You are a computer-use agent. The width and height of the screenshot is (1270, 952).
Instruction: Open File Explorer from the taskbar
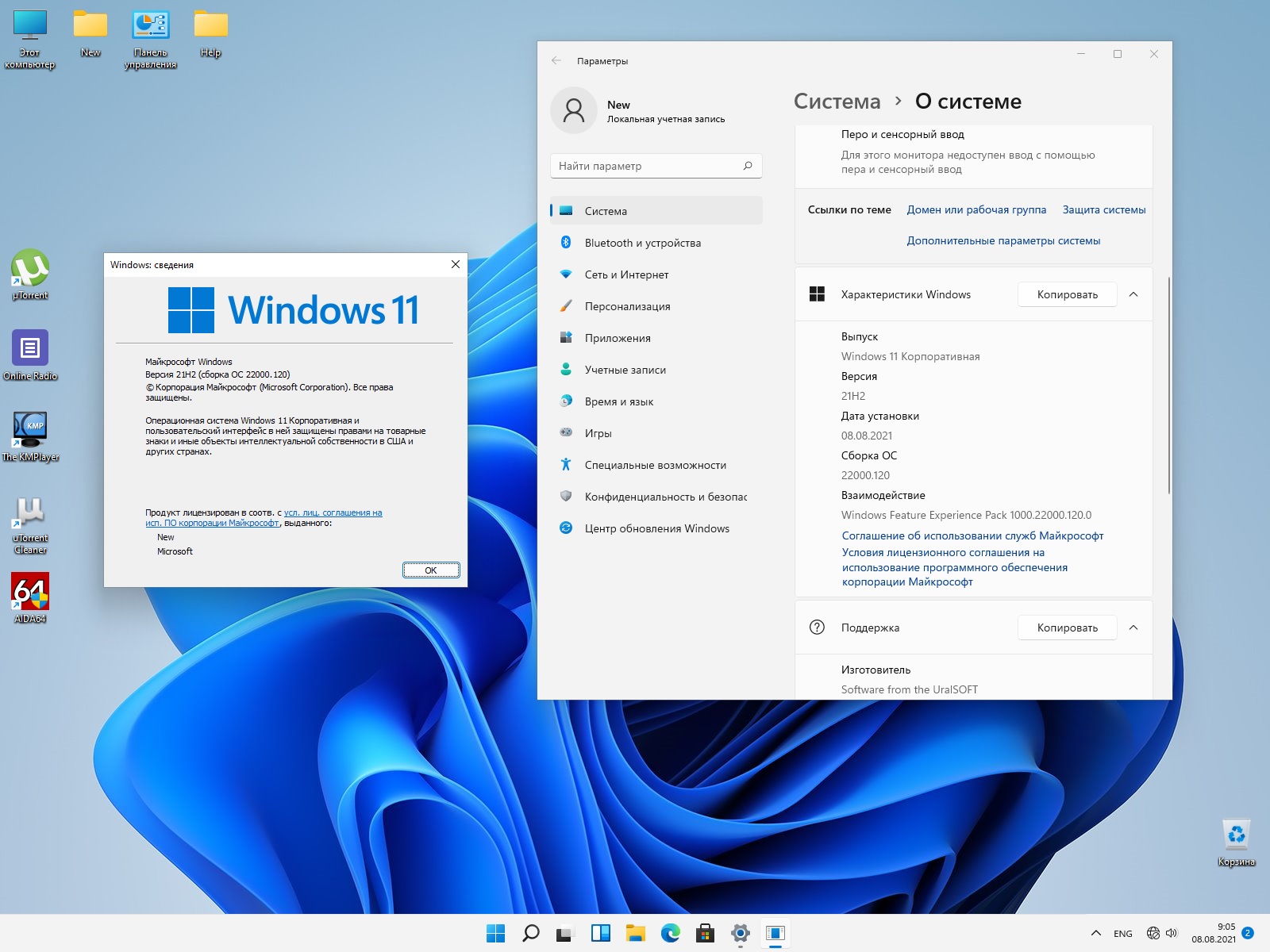[635, 933]
